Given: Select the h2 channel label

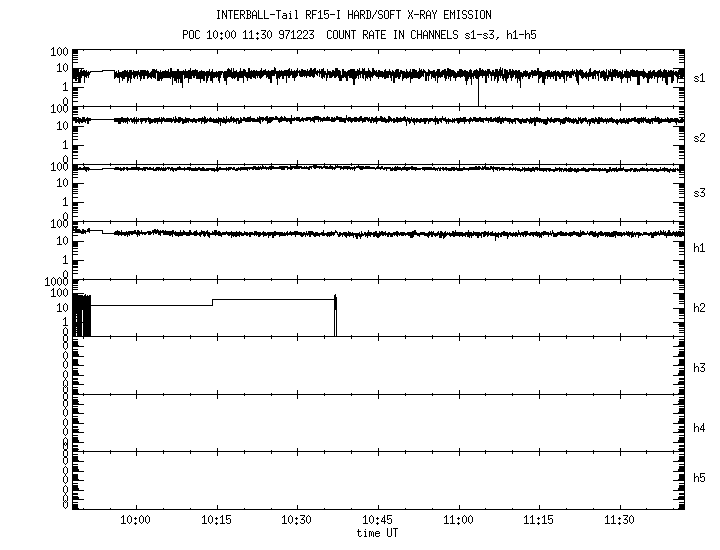Looking at the screenshot, I should (699, 308).
